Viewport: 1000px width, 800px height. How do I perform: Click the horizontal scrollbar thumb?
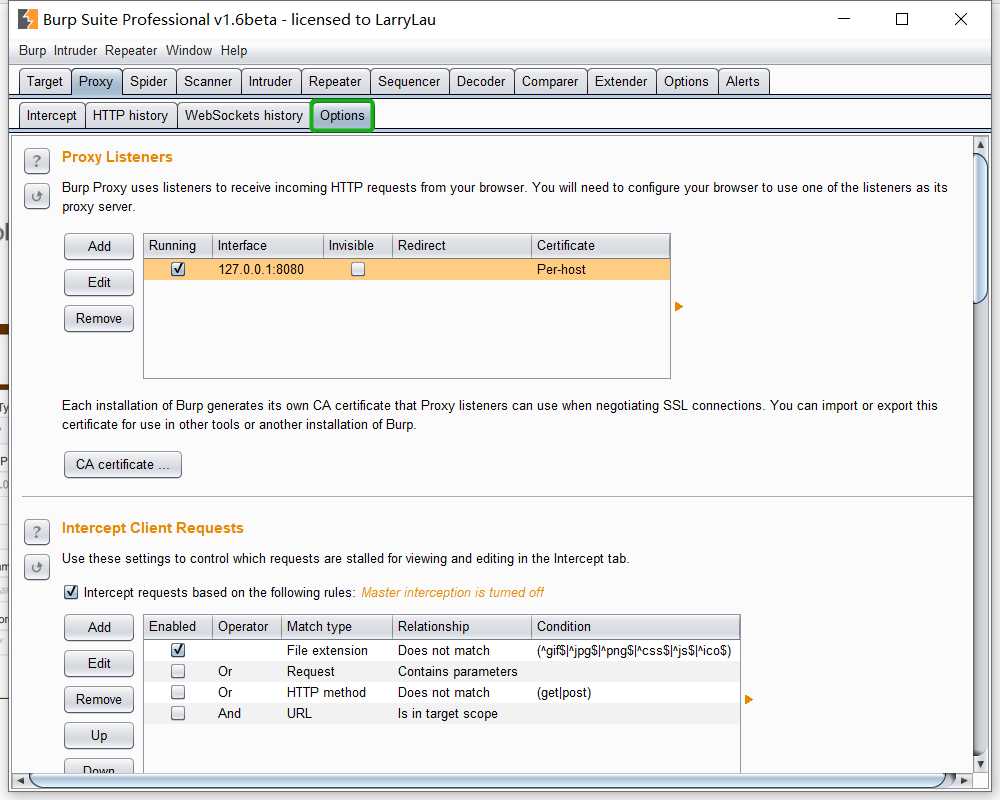coord(489,780)
